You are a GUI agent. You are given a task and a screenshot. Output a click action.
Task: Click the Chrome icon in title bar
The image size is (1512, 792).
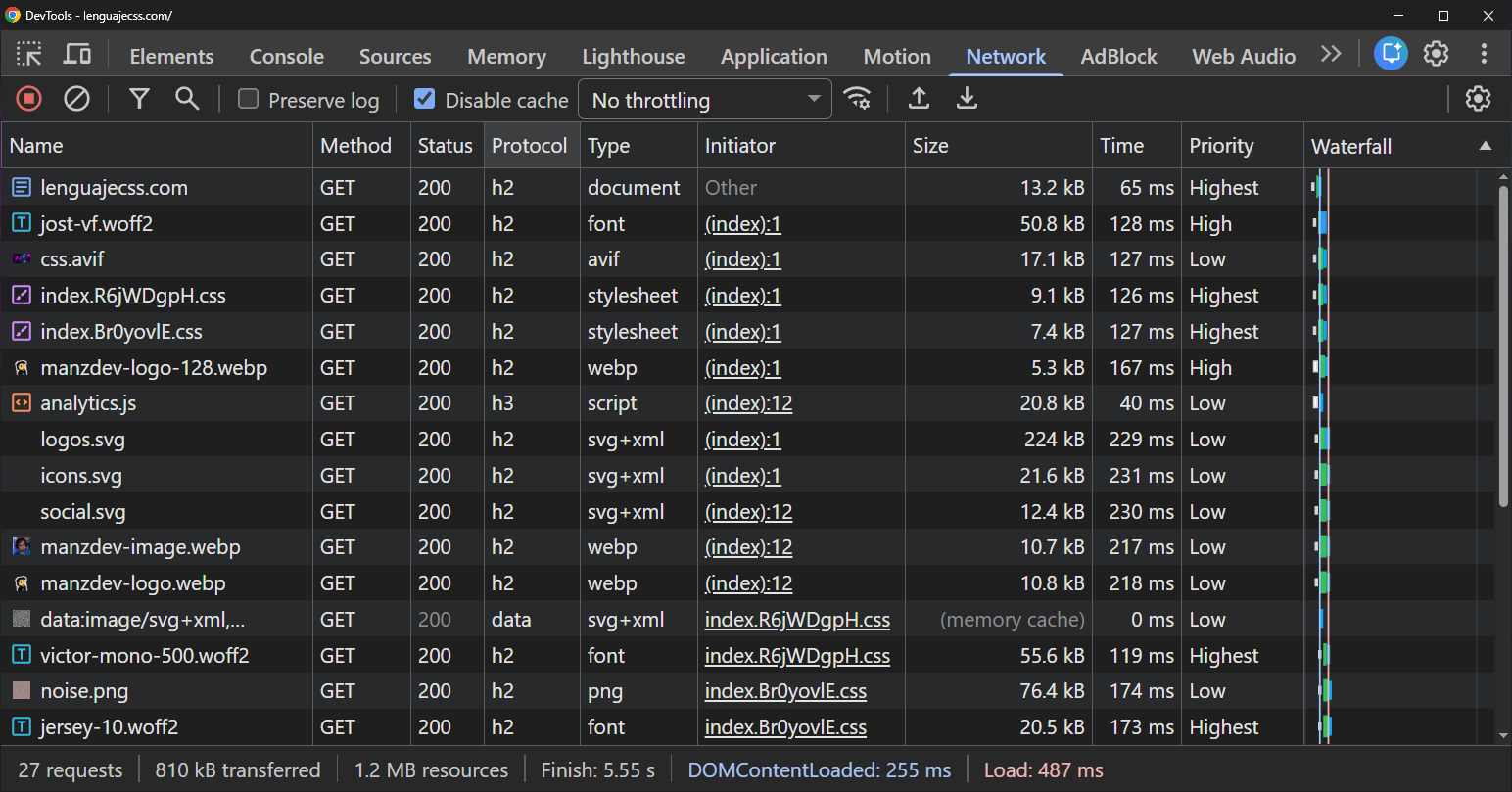tap(13, 15)
